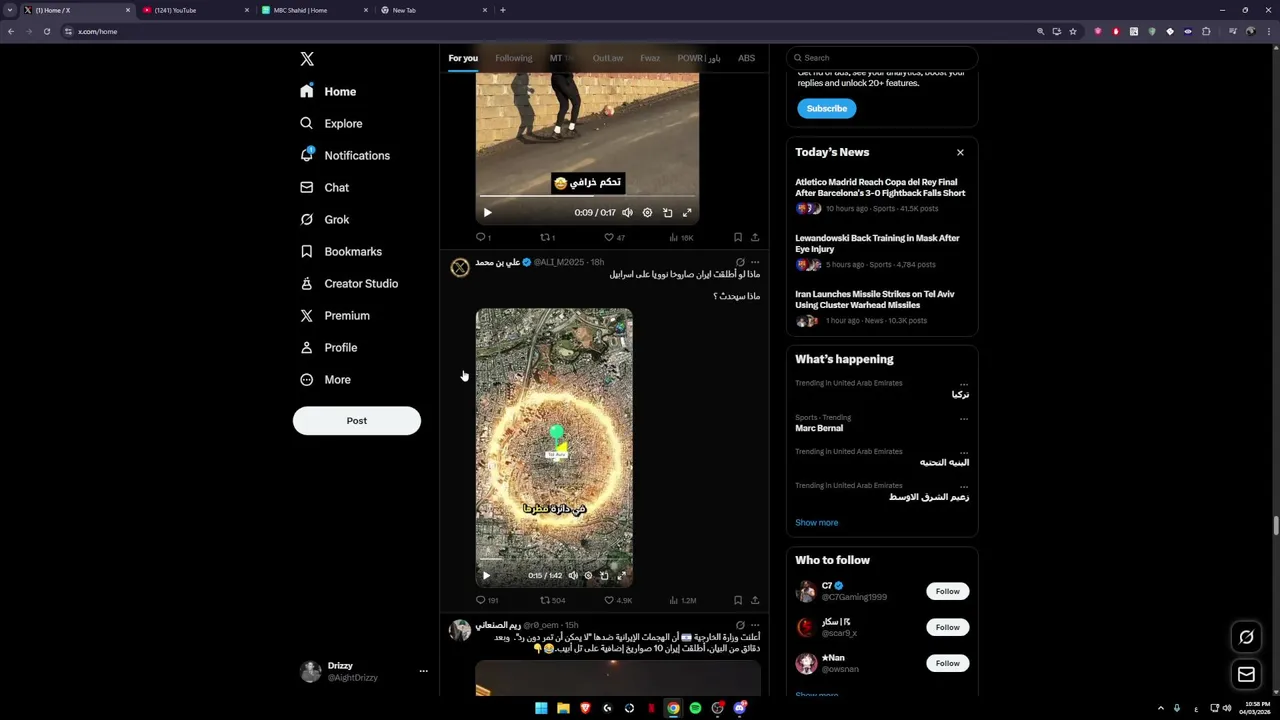Share the post with 16K views
Viewport: 1280px width, 720px height.
(x=755, y=237)
